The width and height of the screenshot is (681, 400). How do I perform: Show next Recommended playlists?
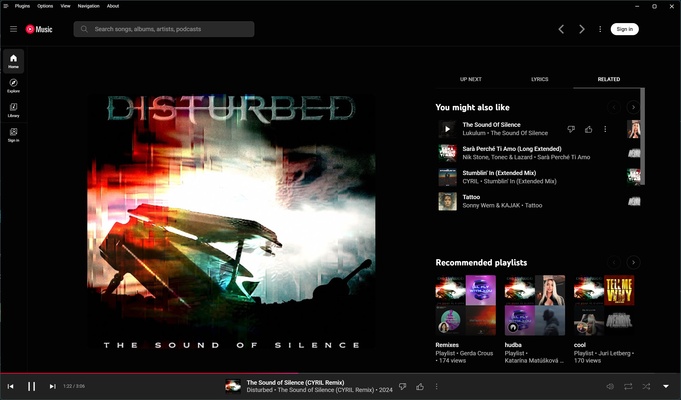click(633, 262)
